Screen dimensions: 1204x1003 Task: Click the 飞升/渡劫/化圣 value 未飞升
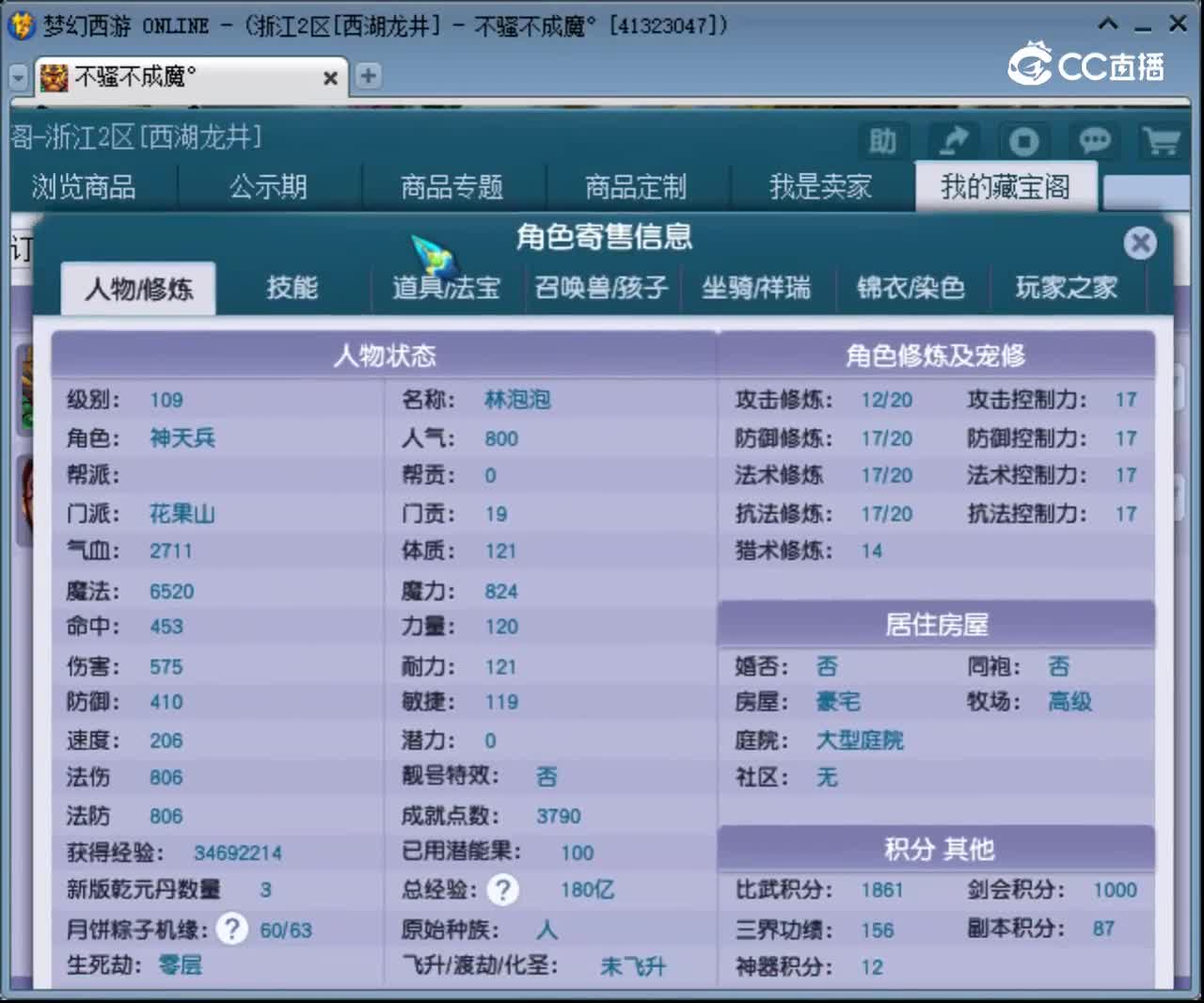pos(632,966)
